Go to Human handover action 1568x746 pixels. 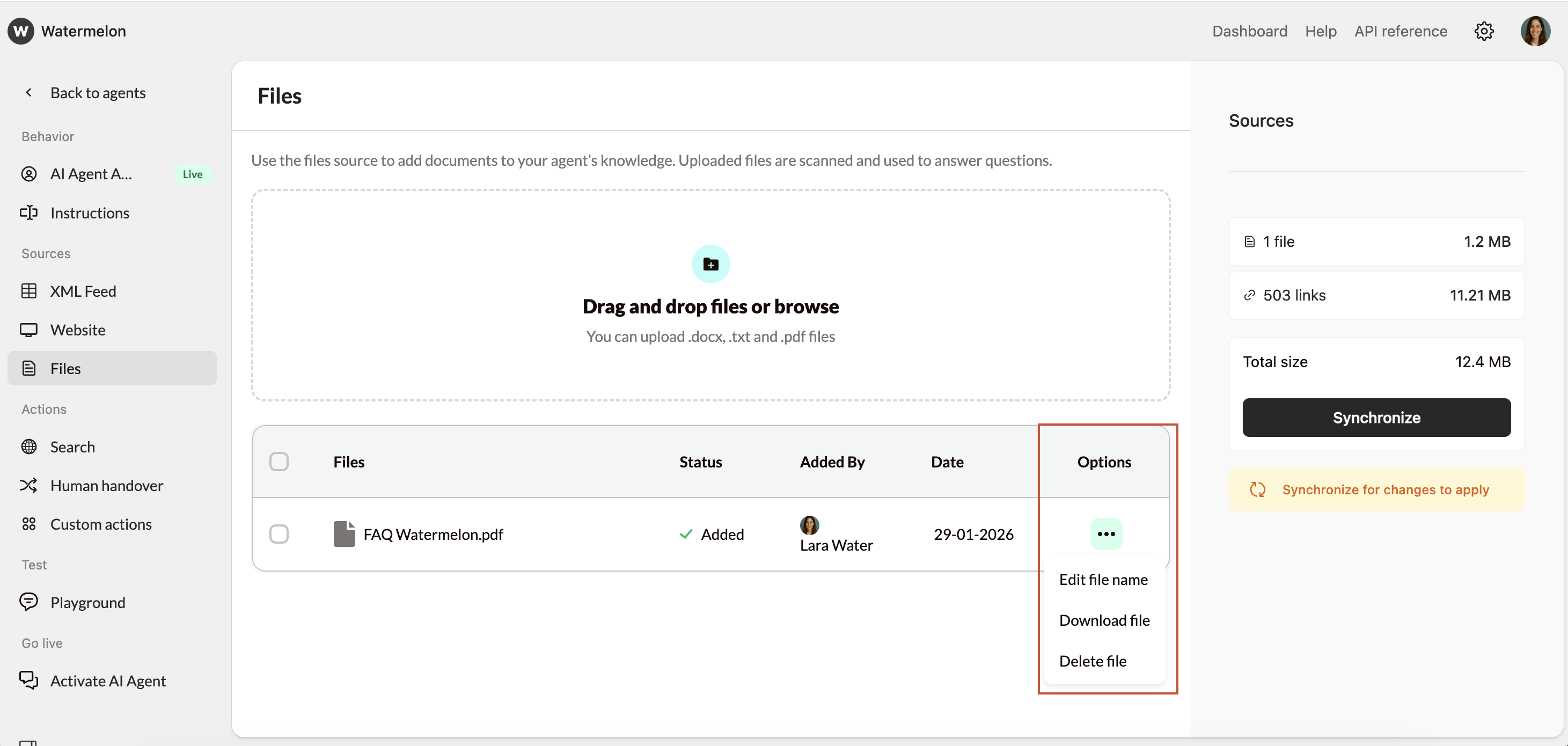(106, 485)
